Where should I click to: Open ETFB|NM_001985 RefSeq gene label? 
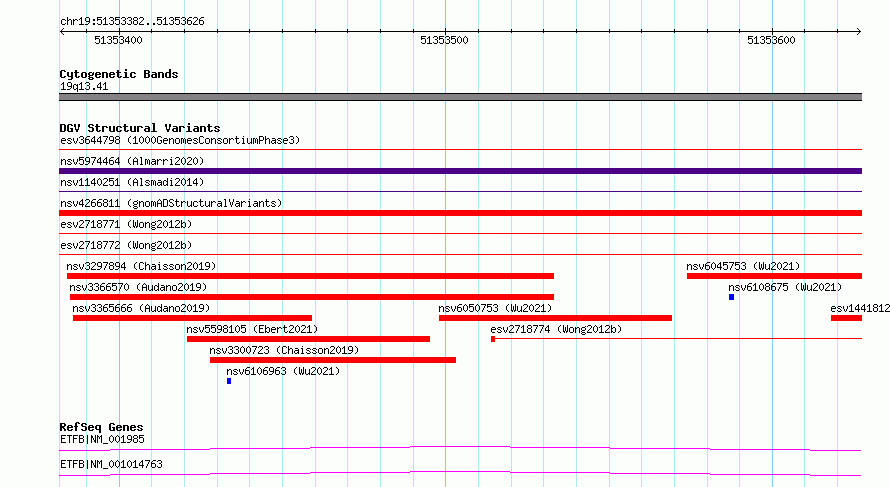pyautogui.click(x=103, y=439)
